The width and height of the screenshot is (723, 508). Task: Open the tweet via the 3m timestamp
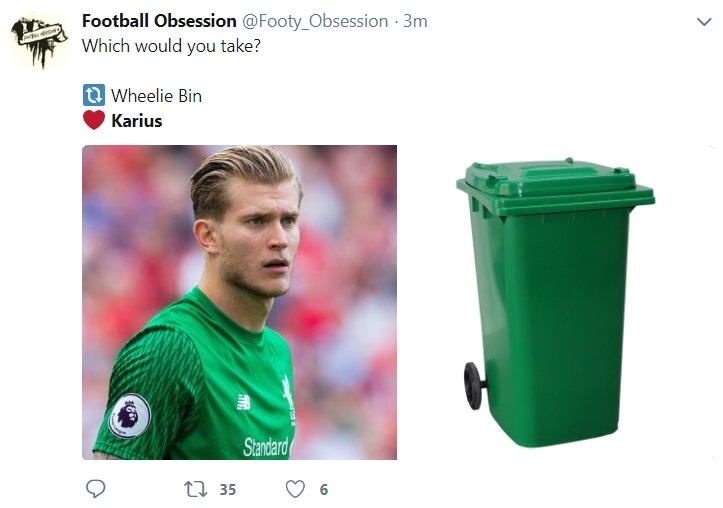point(415,22)
